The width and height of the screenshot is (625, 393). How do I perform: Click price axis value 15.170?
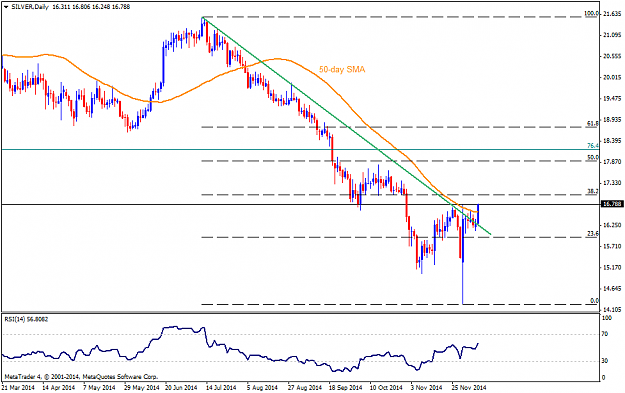click(x=612, y=267)
